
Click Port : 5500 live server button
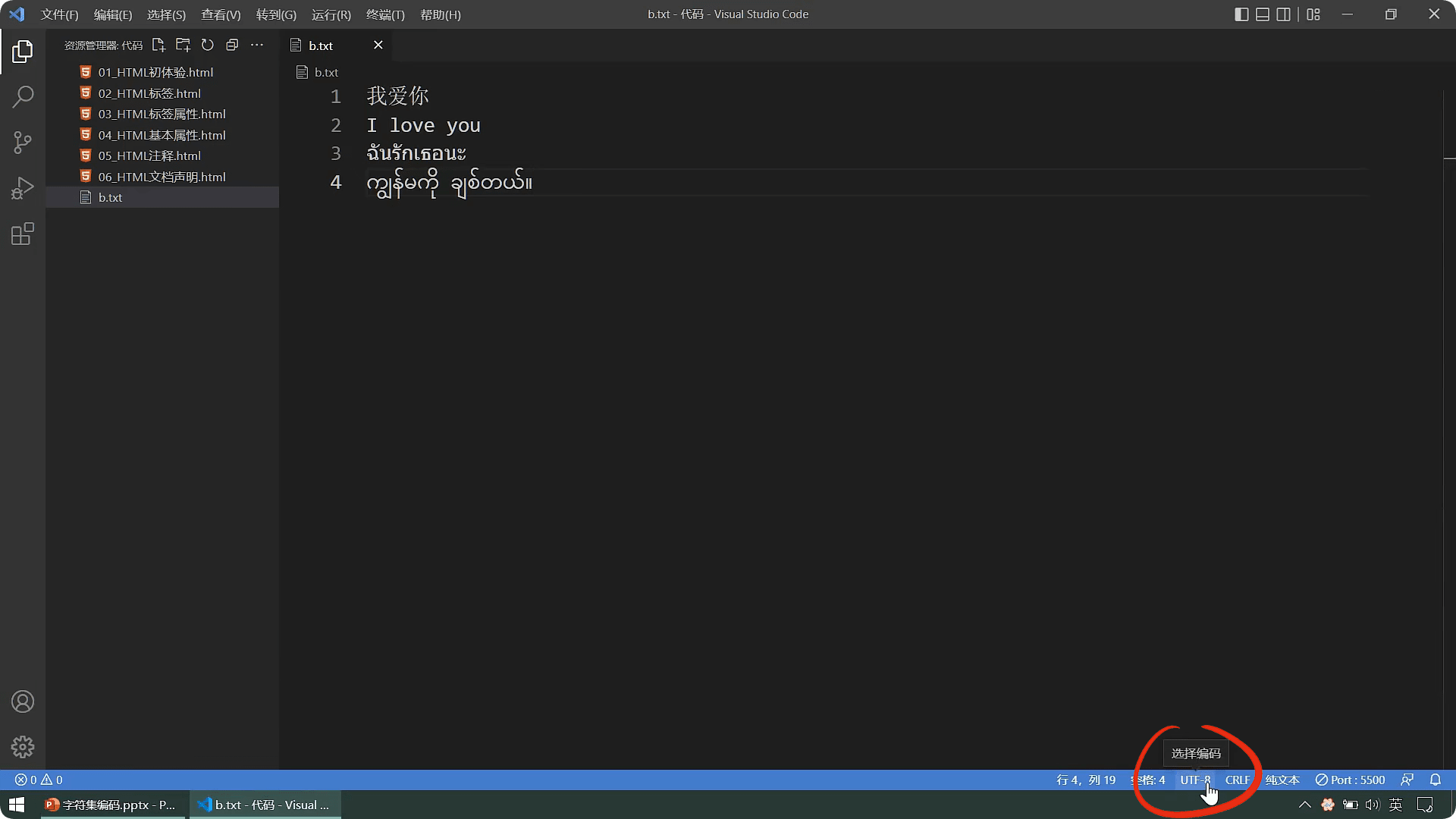click(x=1350, y=780)
